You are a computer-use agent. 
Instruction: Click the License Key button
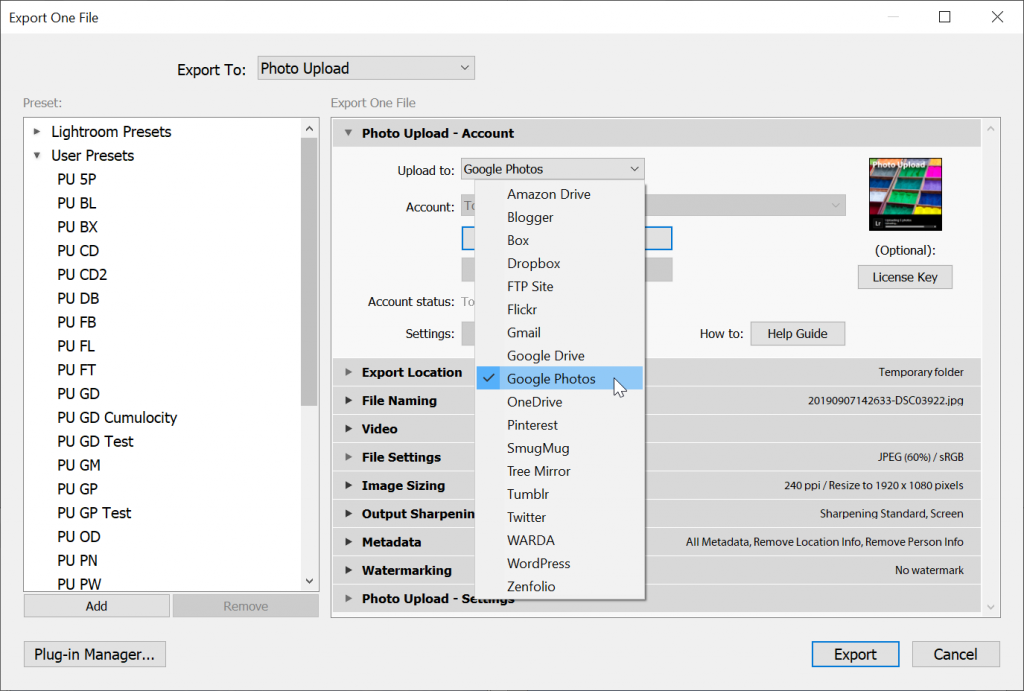(x=904, y=277)
